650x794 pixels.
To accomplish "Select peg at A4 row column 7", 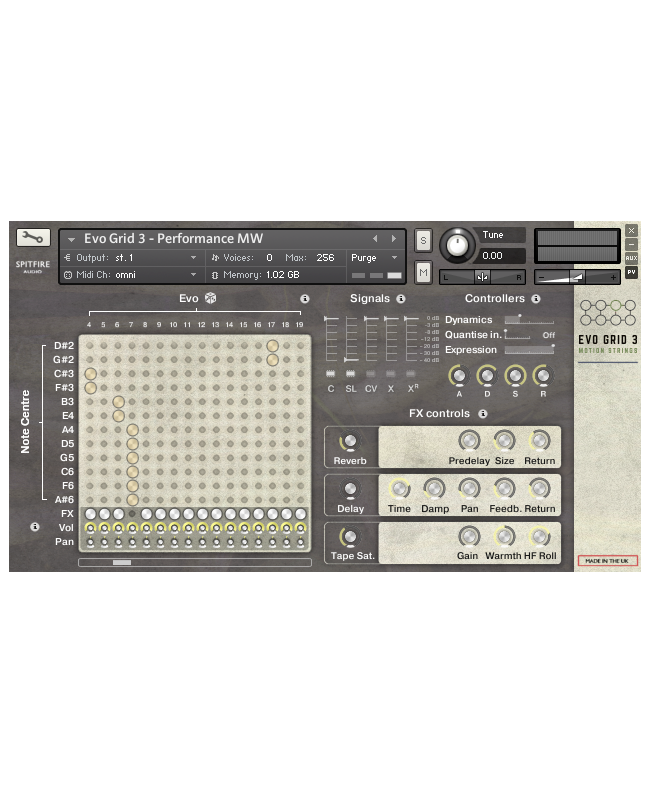I will coord(132,430).
